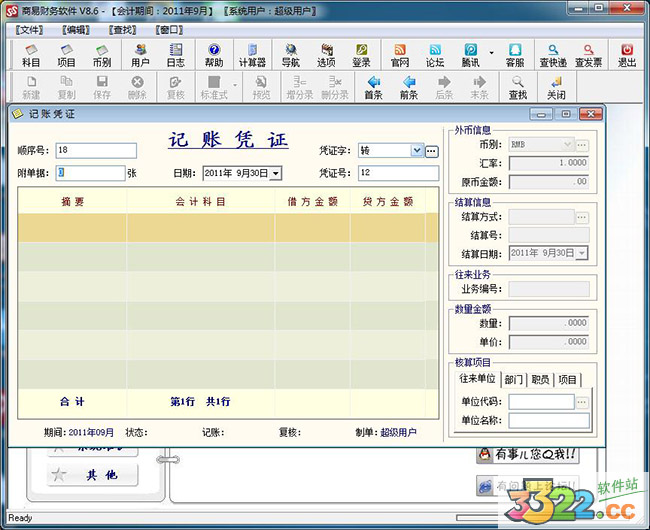The width and height of the screenshot is (650, 530).
Task: Go to previous voucher with 前条
Action: click(x=409, y=88)
